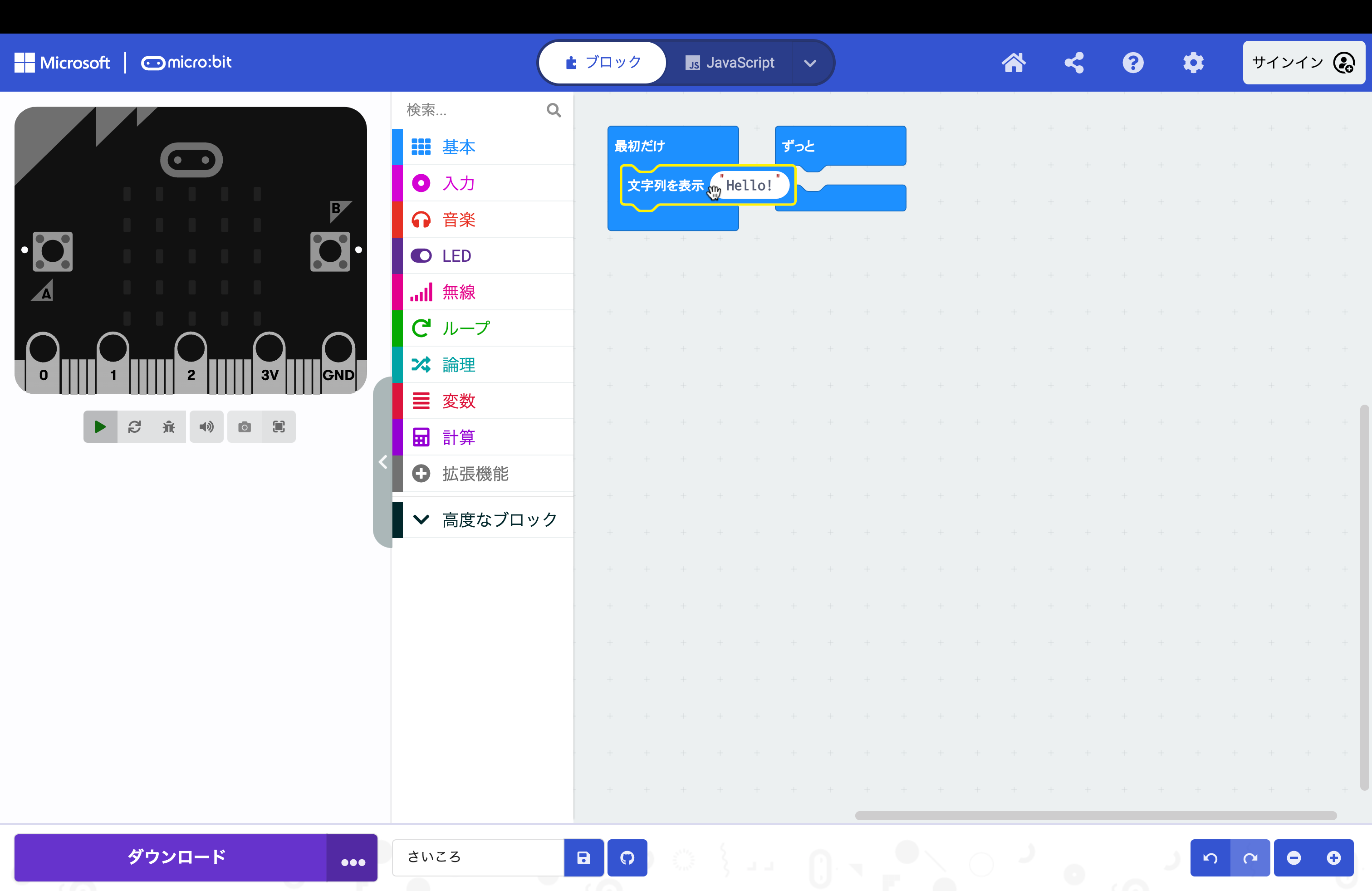The height and width of the screenshot is (891, 1372).
Task: Expand 高度なブロック advanced blocks
Action: pyautogui.click(x=483, y=519)
